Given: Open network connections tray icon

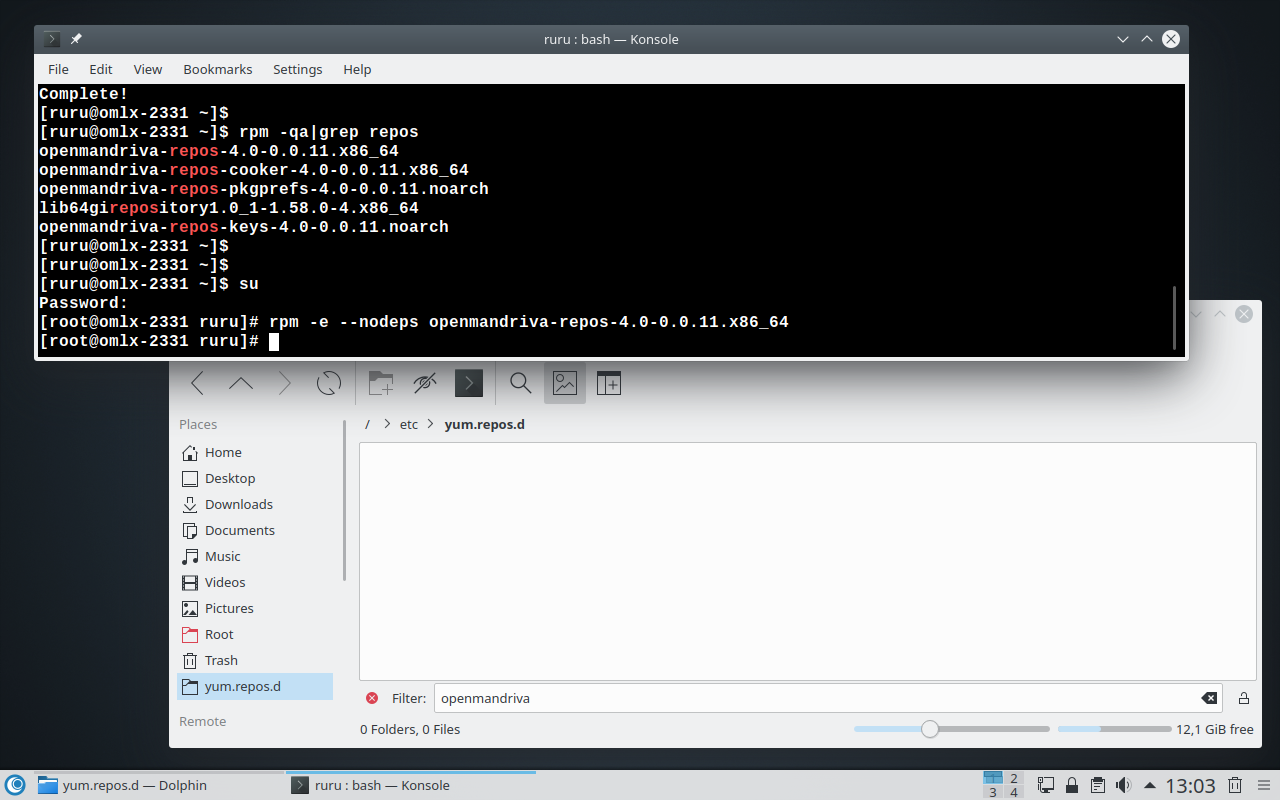Looking at the screenshot, I should click(1046, 785).
